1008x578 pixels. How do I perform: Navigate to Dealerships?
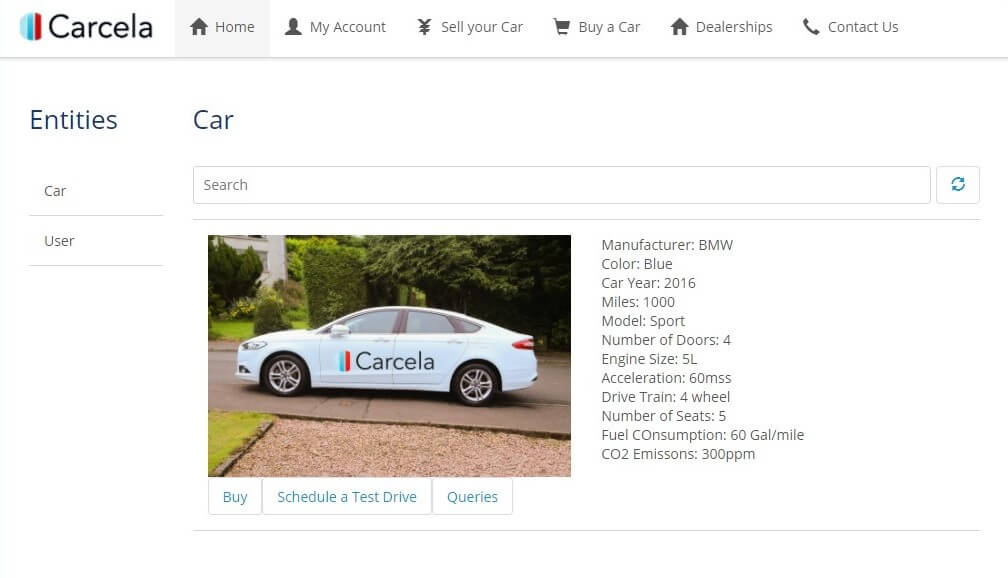[721, 28]
